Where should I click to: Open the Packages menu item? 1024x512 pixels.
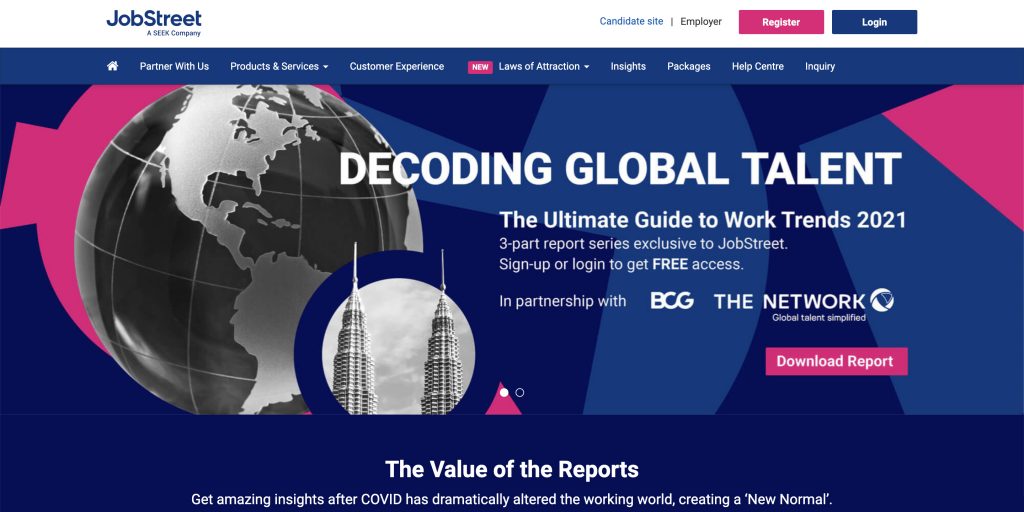point(688,66)
